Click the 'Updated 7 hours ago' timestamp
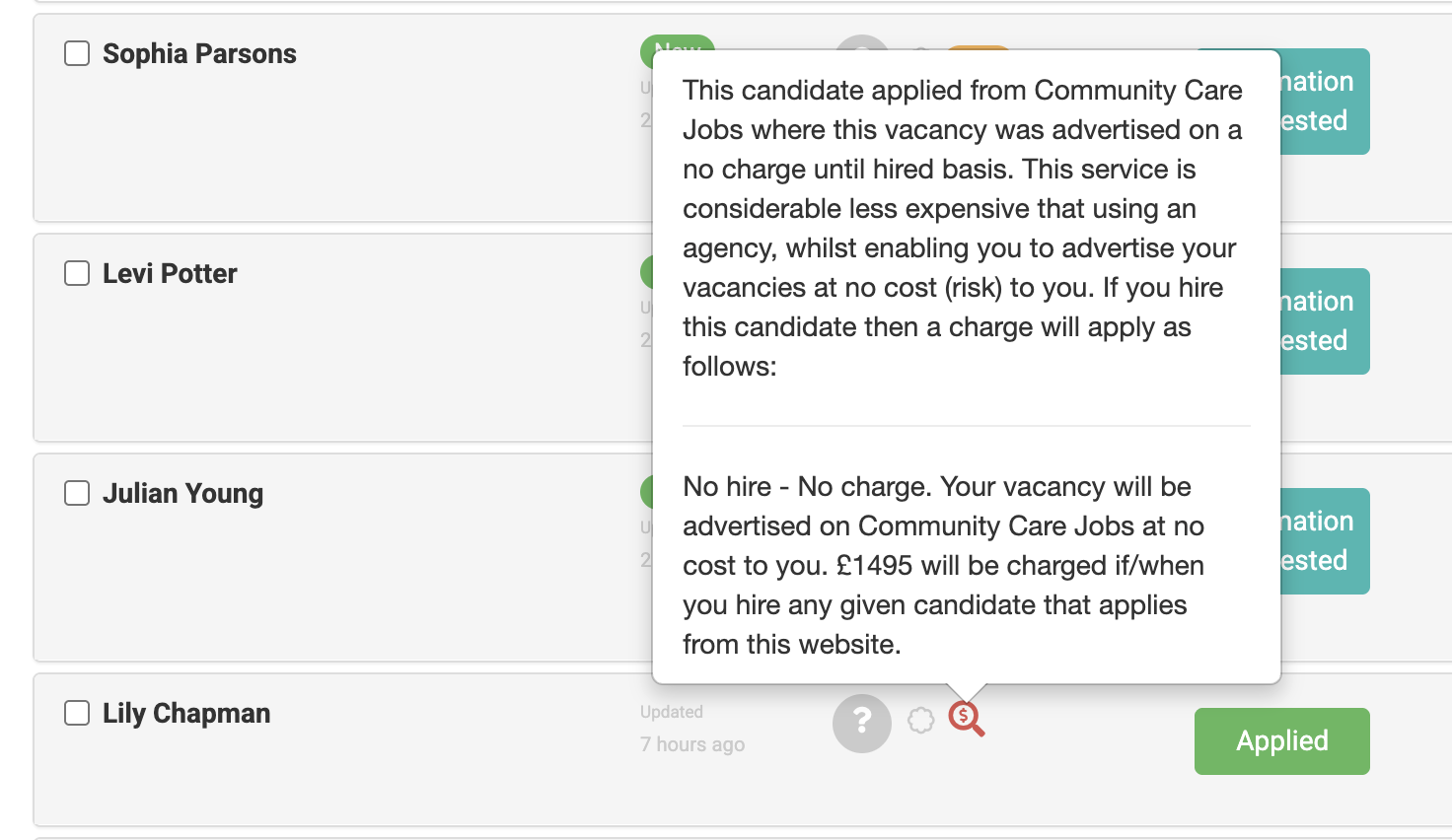 click(691, 729)
